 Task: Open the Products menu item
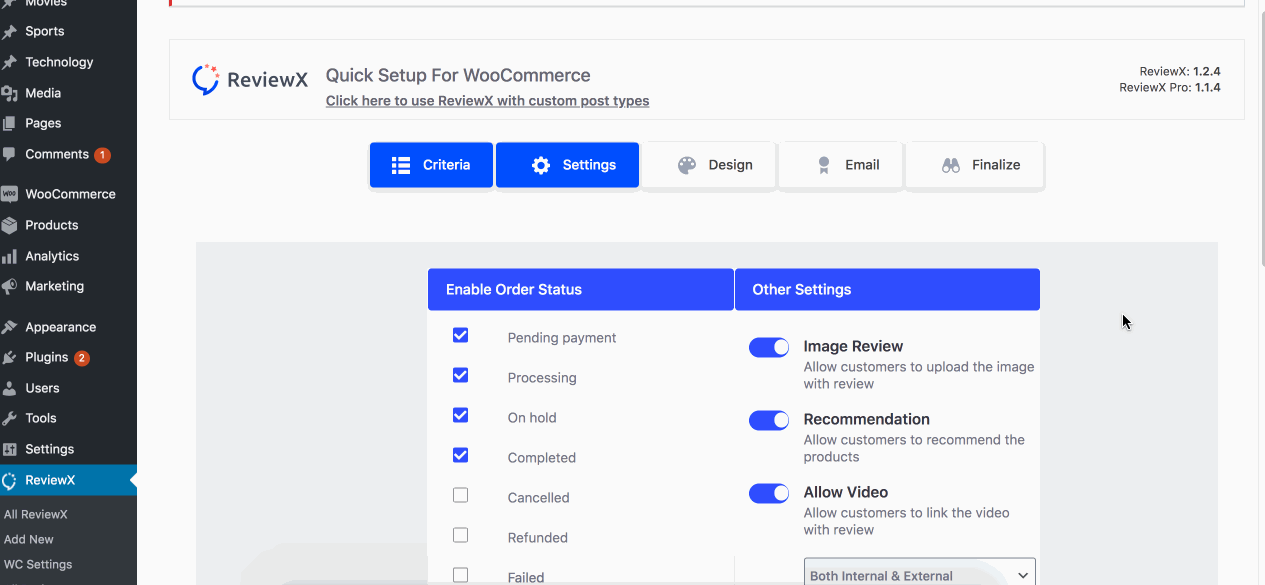(68, 225)
